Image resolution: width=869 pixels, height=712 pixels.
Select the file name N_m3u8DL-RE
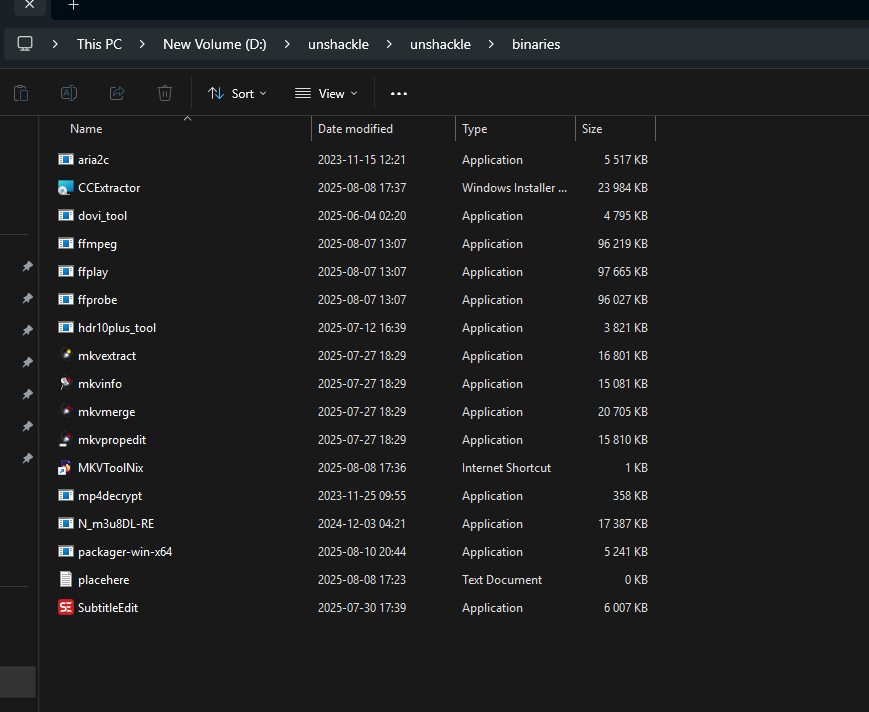(x=116, y=524)
